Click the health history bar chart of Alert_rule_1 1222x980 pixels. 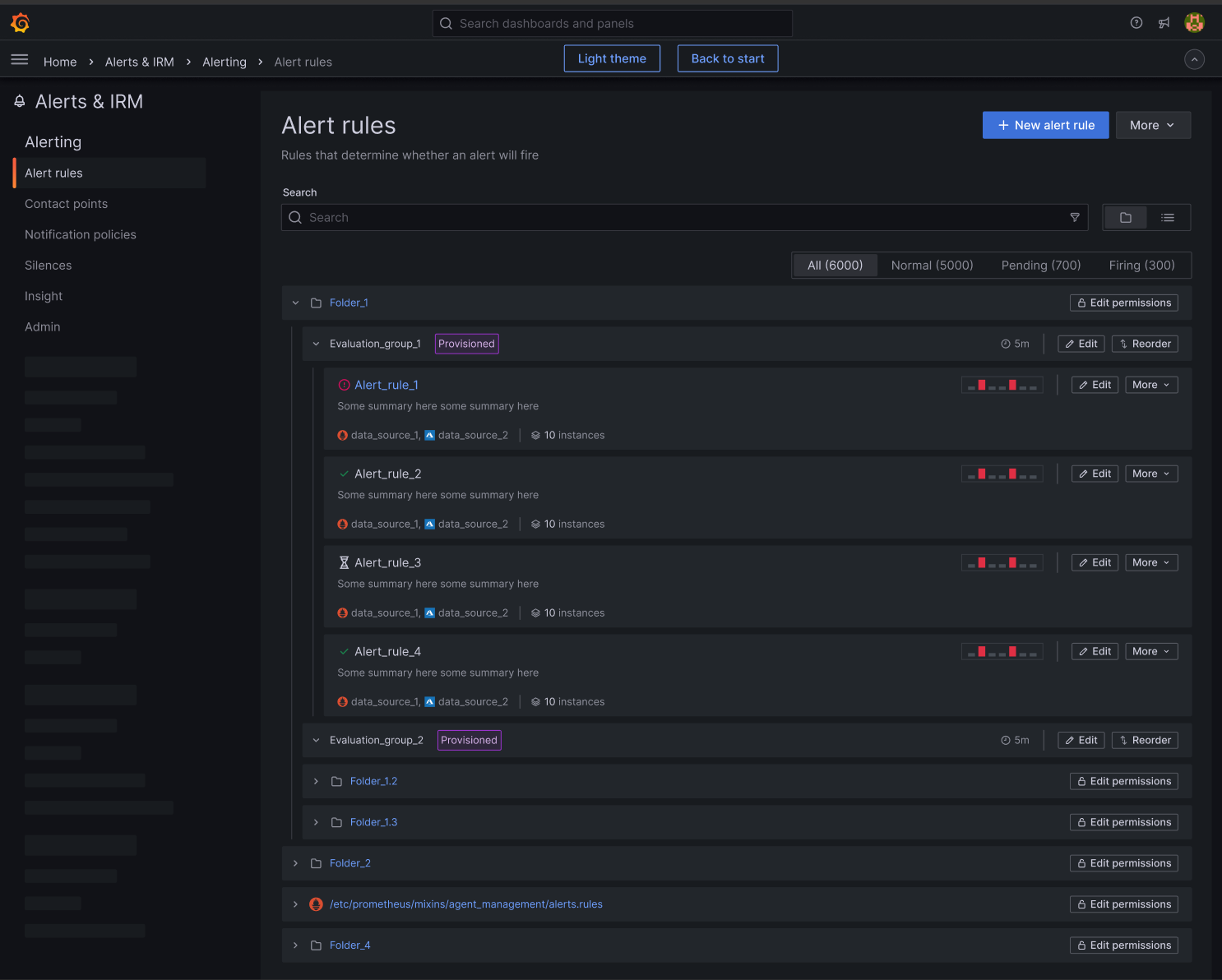click(x=1002, y=384)
